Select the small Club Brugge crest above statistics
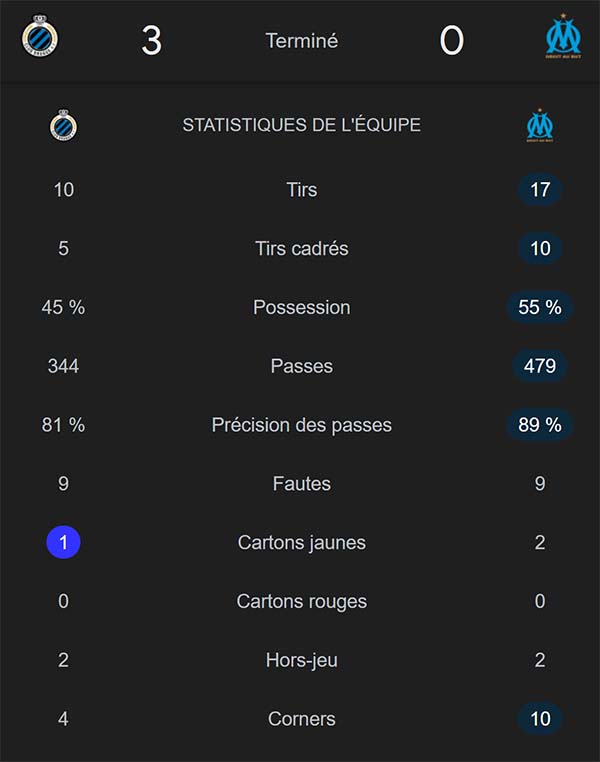 63,125
